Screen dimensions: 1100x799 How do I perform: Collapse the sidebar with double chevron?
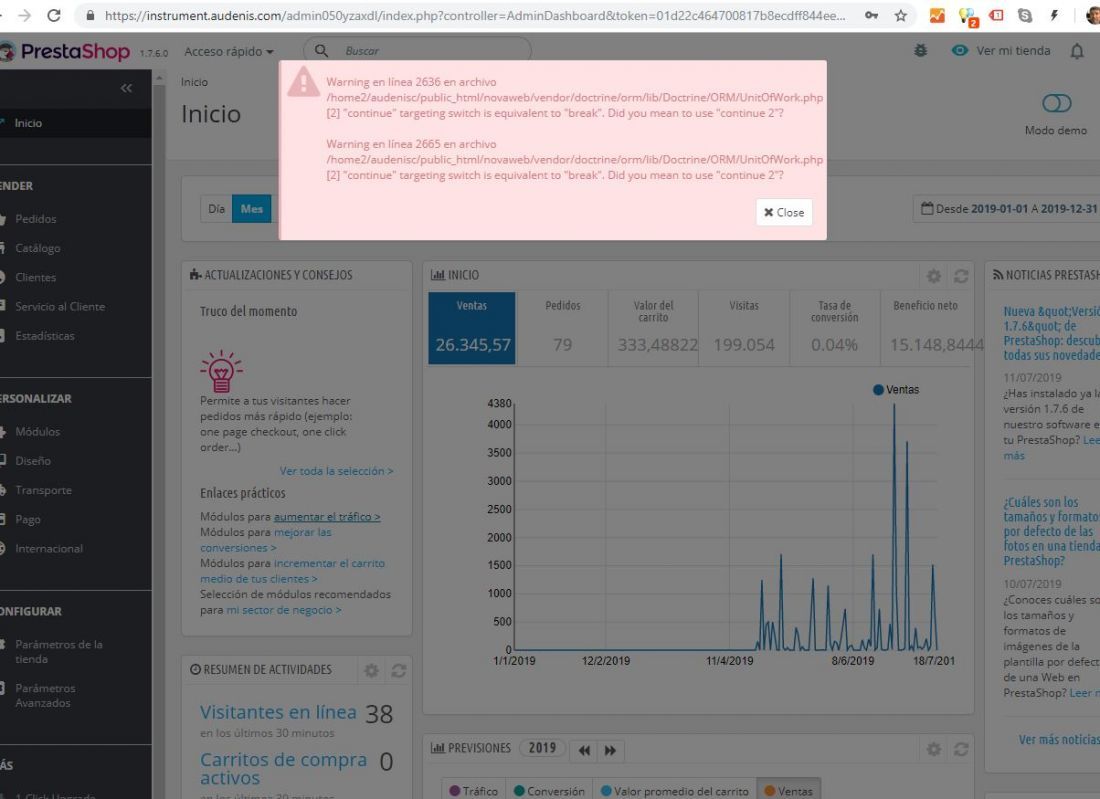tap(126, 88)
